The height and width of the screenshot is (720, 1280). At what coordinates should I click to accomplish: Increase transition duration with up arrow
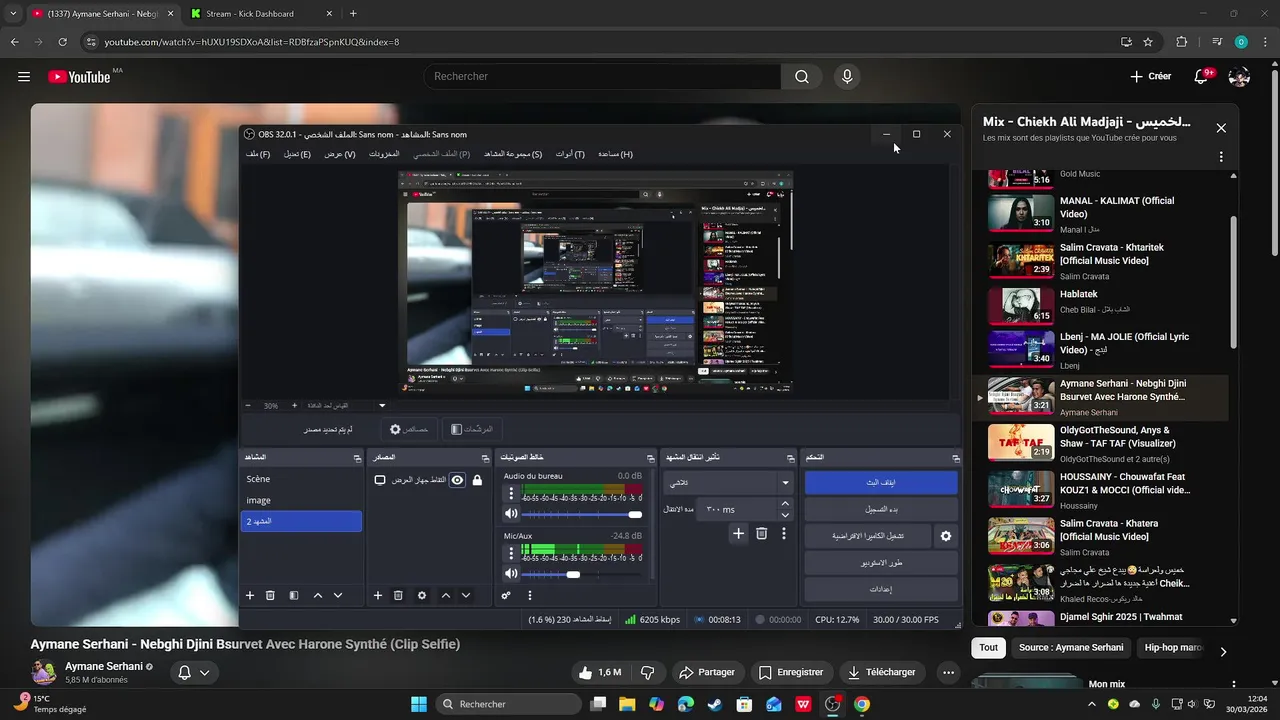(785, 504)
